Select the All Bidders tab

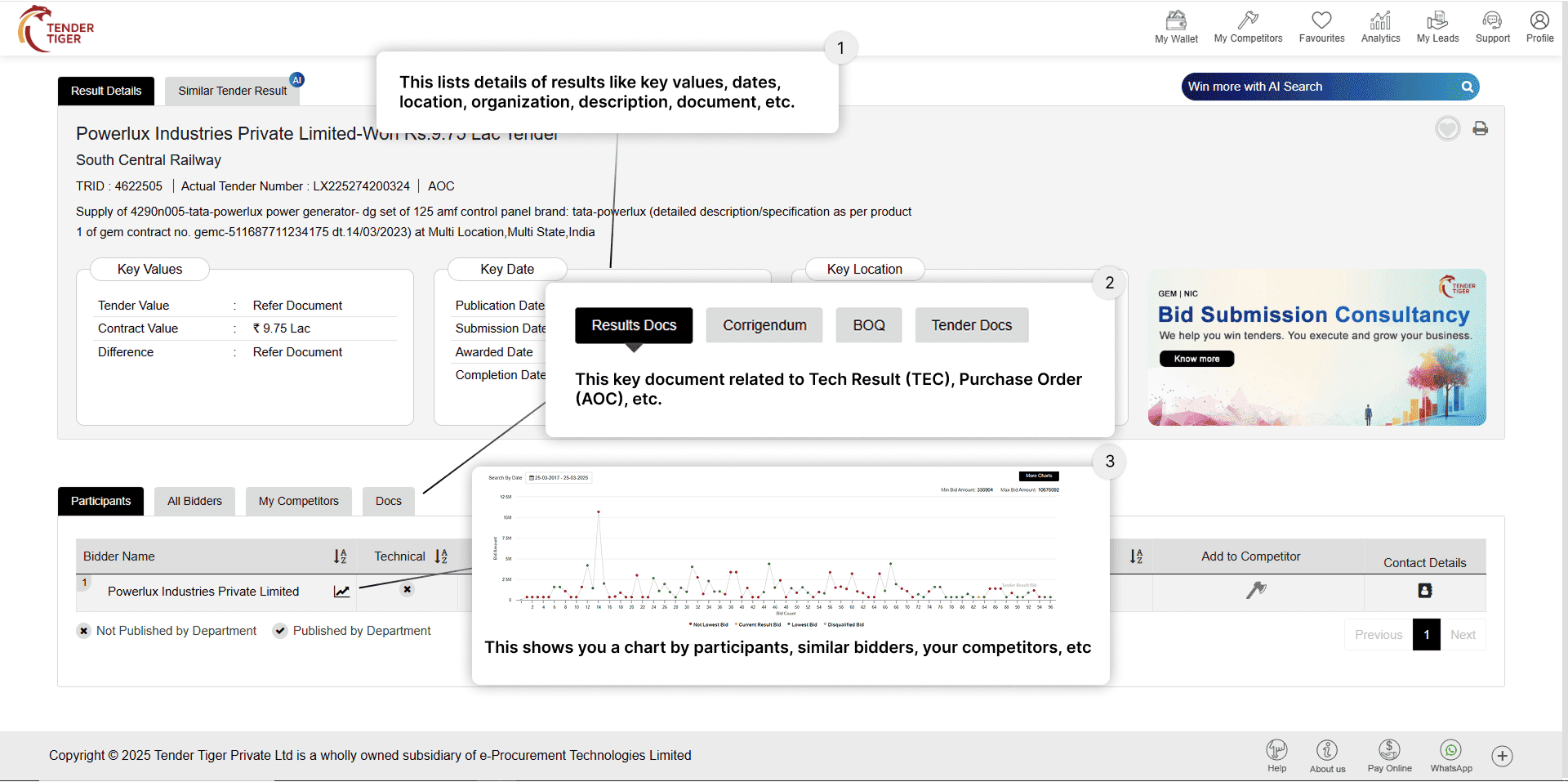click(194, 501)
